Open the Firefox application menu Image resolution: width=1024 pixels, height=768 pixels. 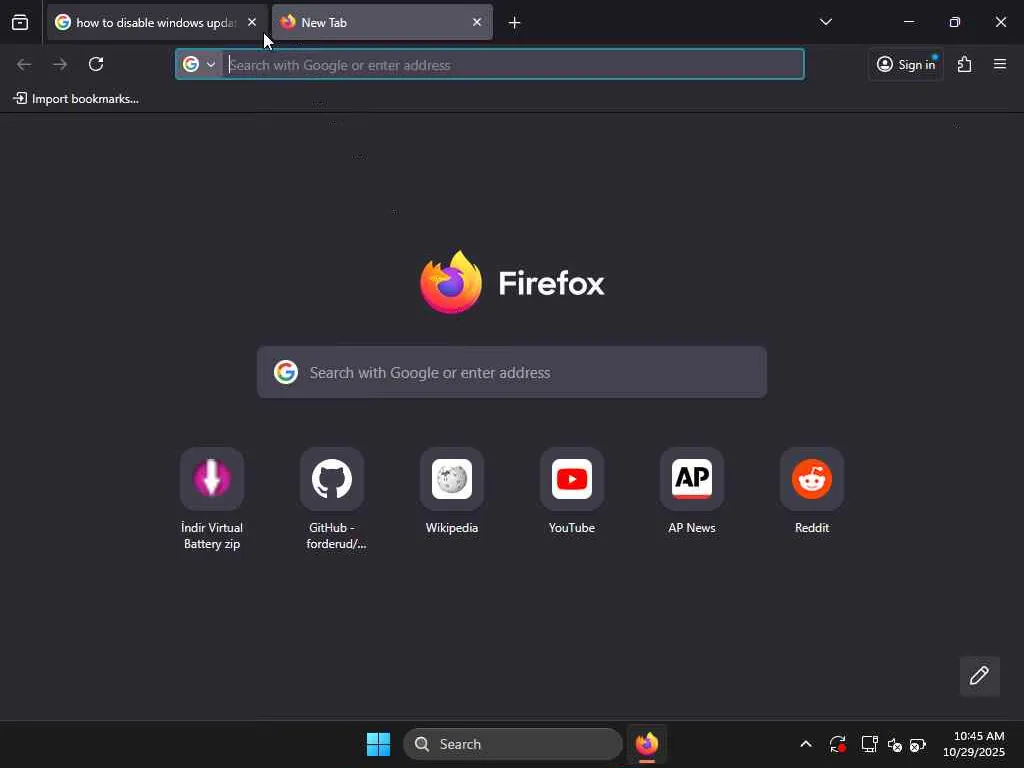[x=1000, y=64]
